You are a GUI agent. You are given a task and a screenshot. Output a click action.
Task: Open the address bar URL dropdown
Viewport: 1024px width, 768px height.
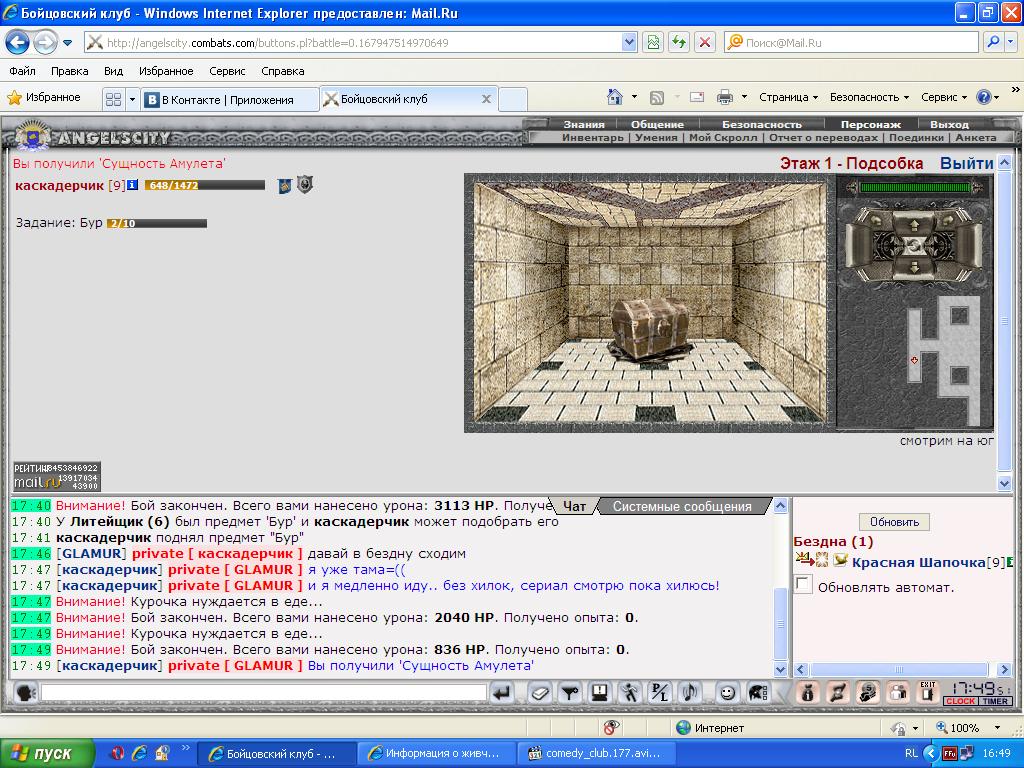click(629, 42)
